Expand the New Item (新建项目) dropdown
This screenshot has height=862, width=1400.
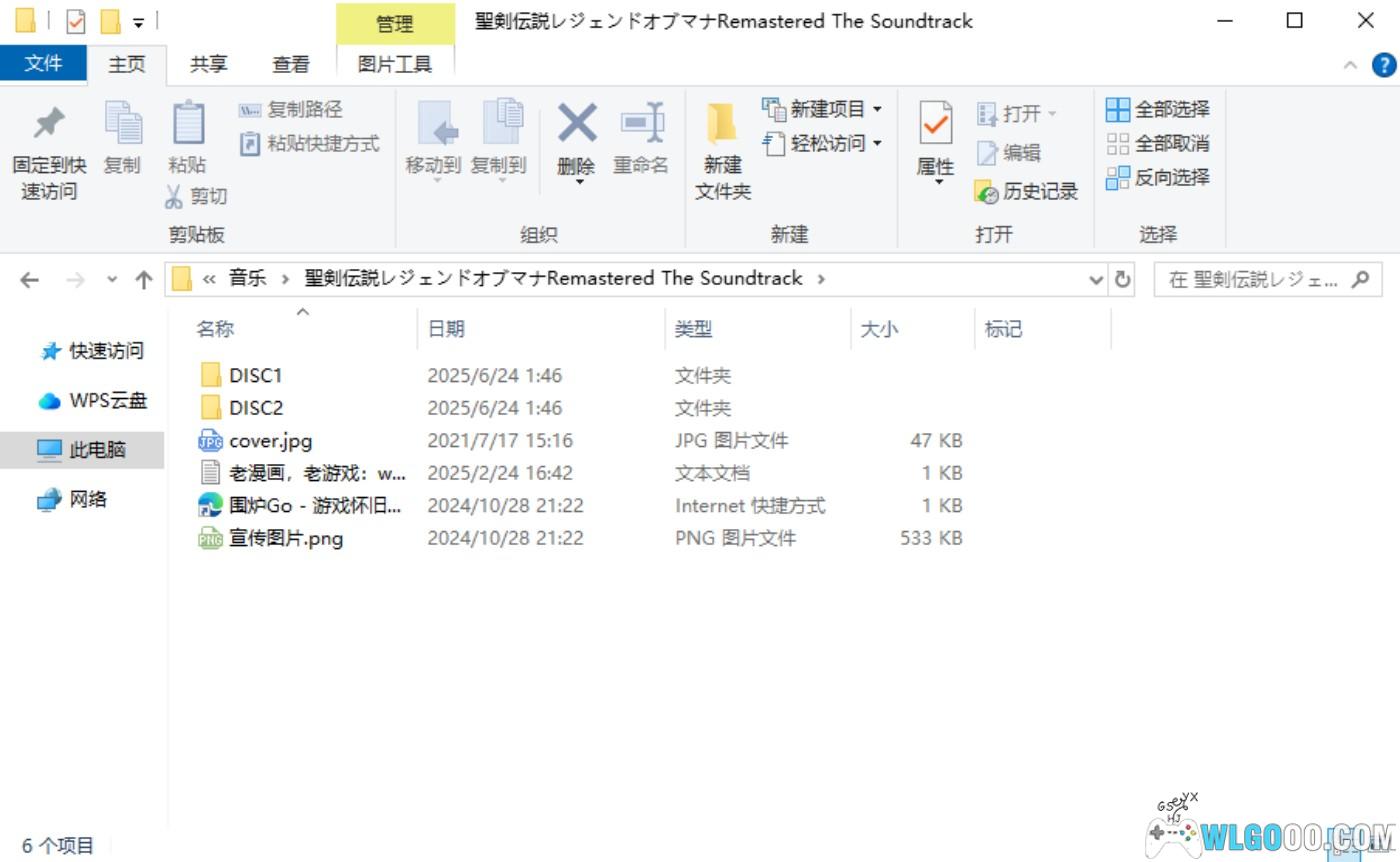point(877,109)
